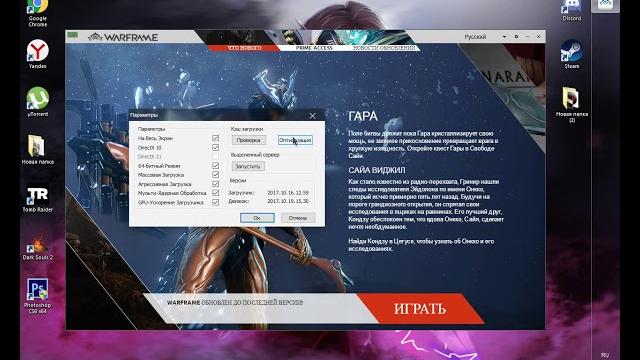The image size is (640, 360).
Task: Click the green indicator in launcher corner
Action: 73,35
